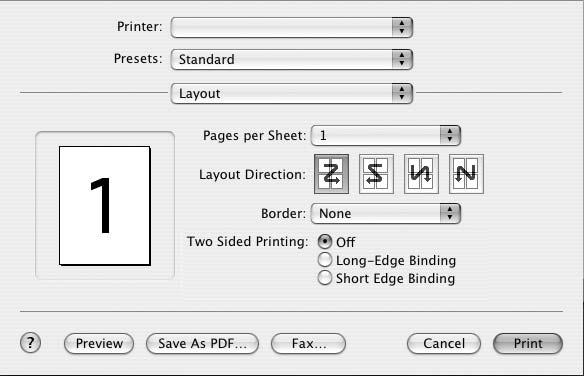The width and height of the screenshot is (584, 376).
Task: Turn two sided printing Off
Action: (x=325, y=242)
